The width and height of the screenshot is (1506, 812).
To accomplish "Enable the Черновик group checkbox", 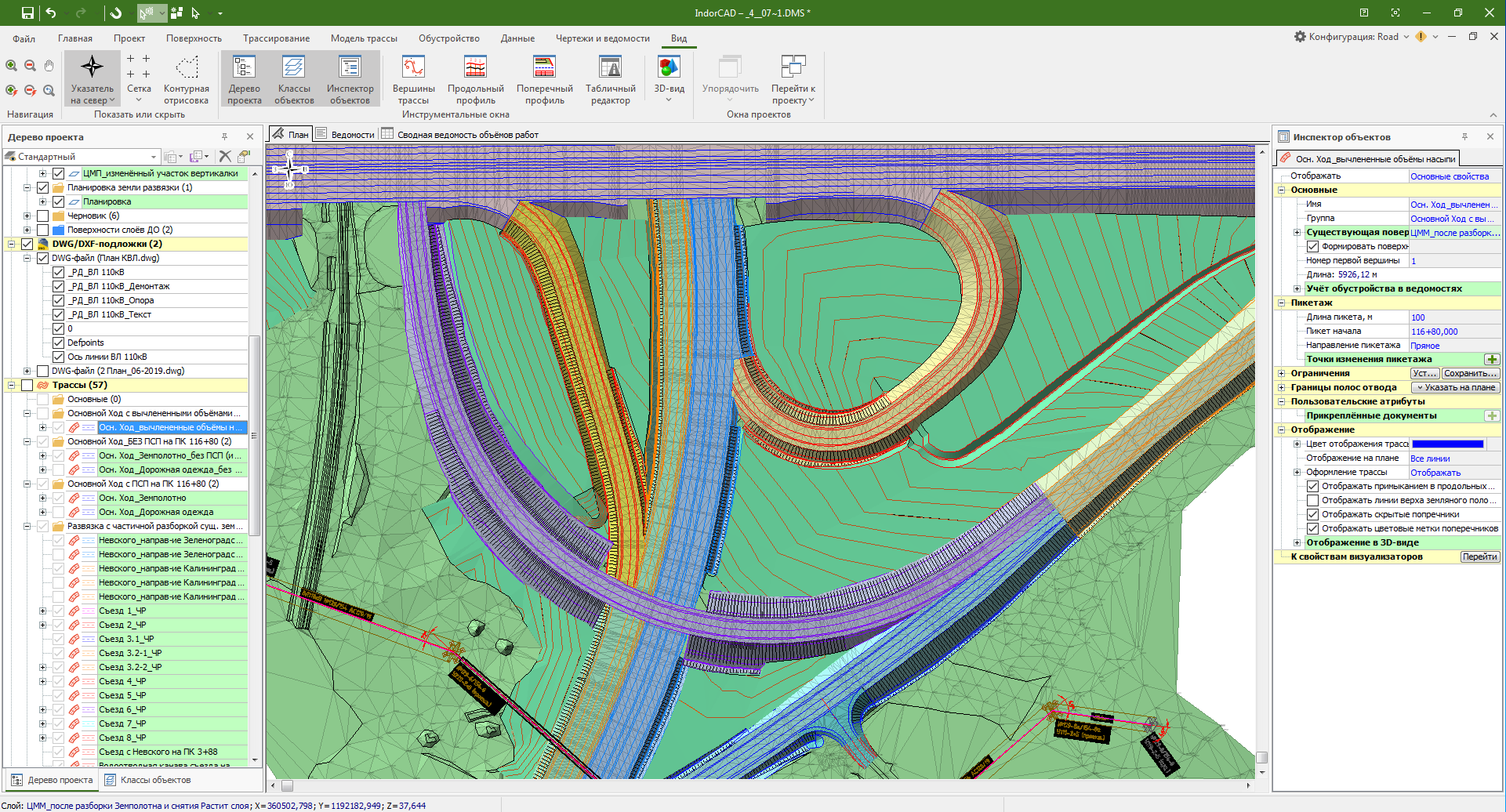I will coord(43,216).
